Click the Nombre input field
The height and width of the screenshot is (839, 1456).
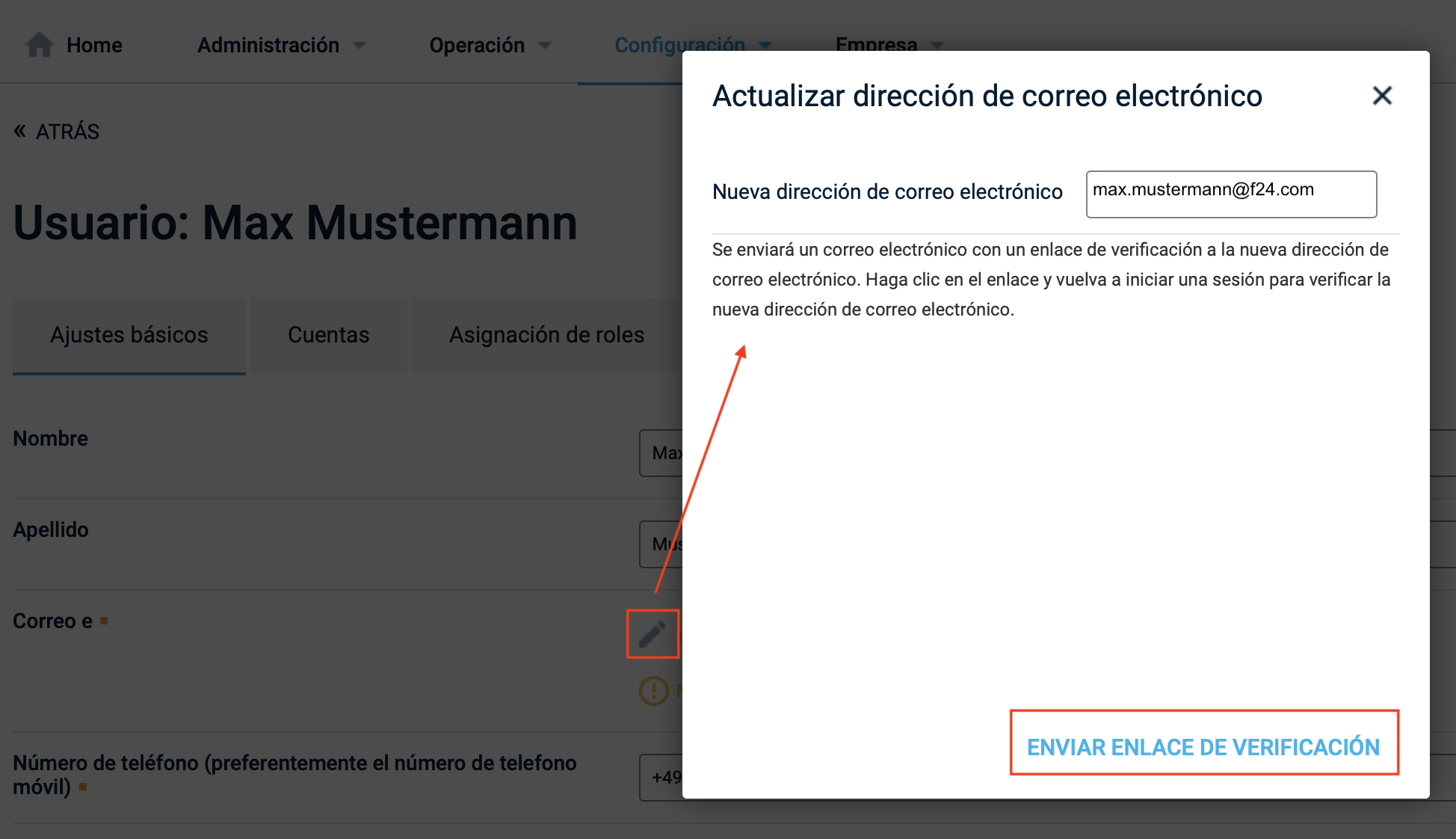661,453
